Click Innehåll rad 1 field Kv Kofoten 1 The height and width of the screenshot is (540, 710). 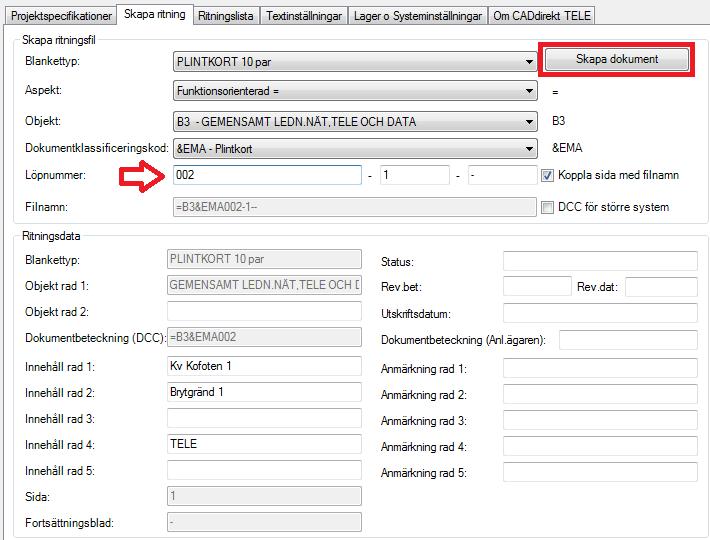[264, 366]
